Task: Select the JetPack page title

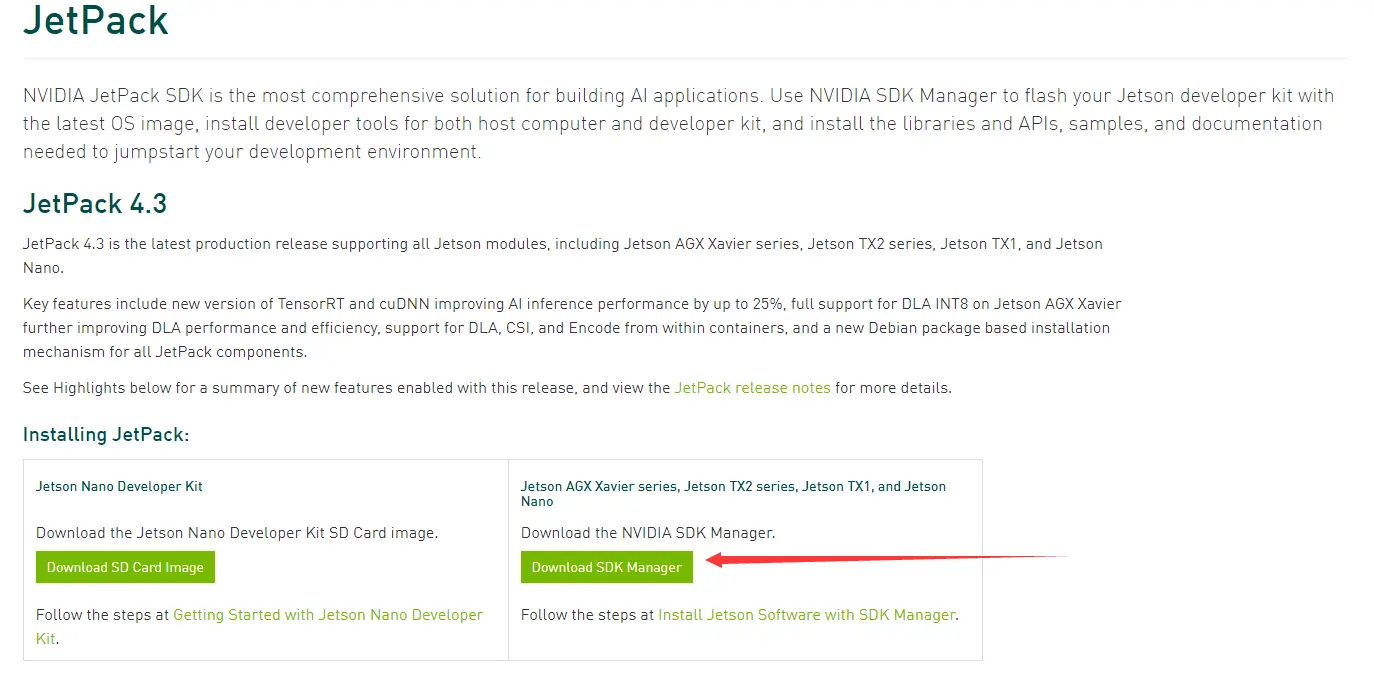Action: pyautogui.click(x=96, y=20)
